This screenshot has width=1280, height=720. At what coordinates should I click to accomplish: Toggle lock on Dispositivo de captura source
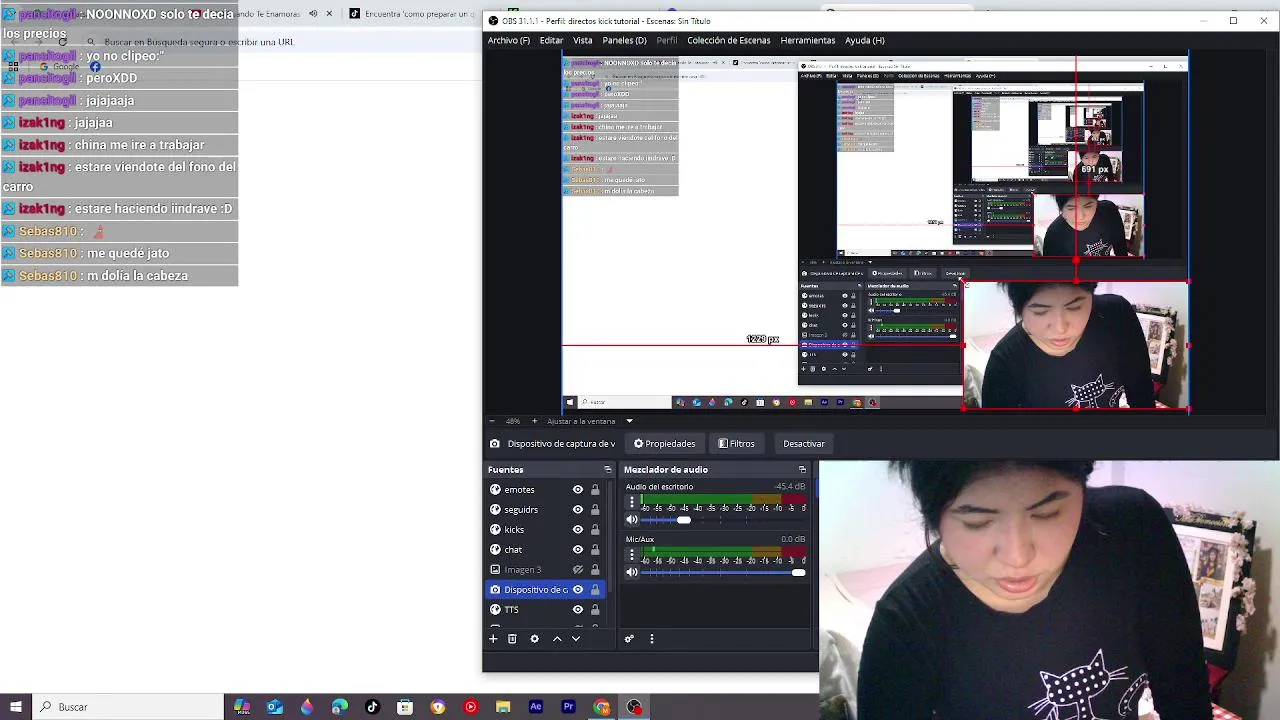[x=595, y=590]
